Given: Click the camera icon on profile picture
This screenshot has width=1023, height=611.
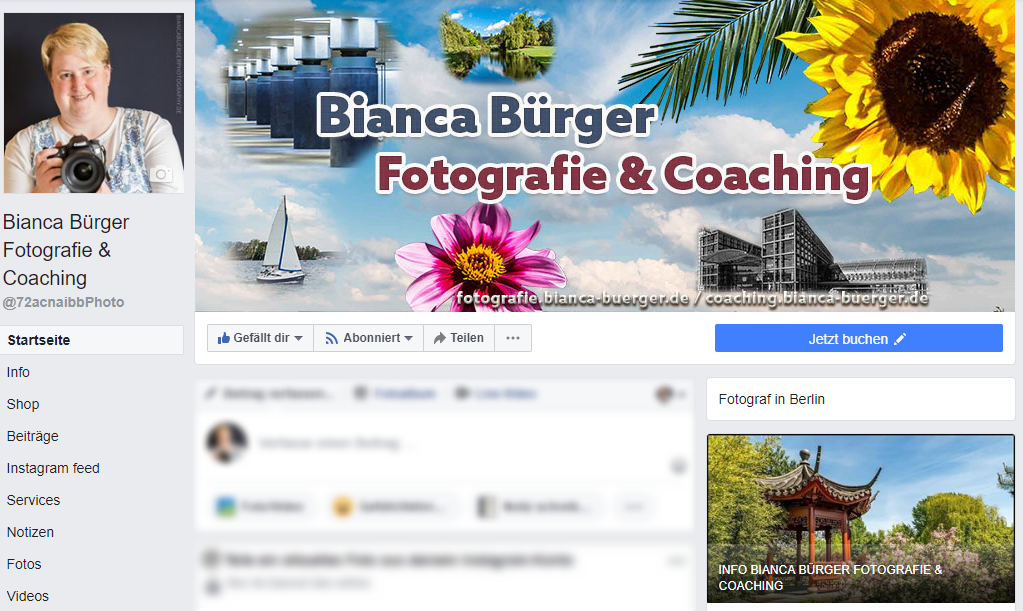Looking at the screenshot, I should point(161,175).
